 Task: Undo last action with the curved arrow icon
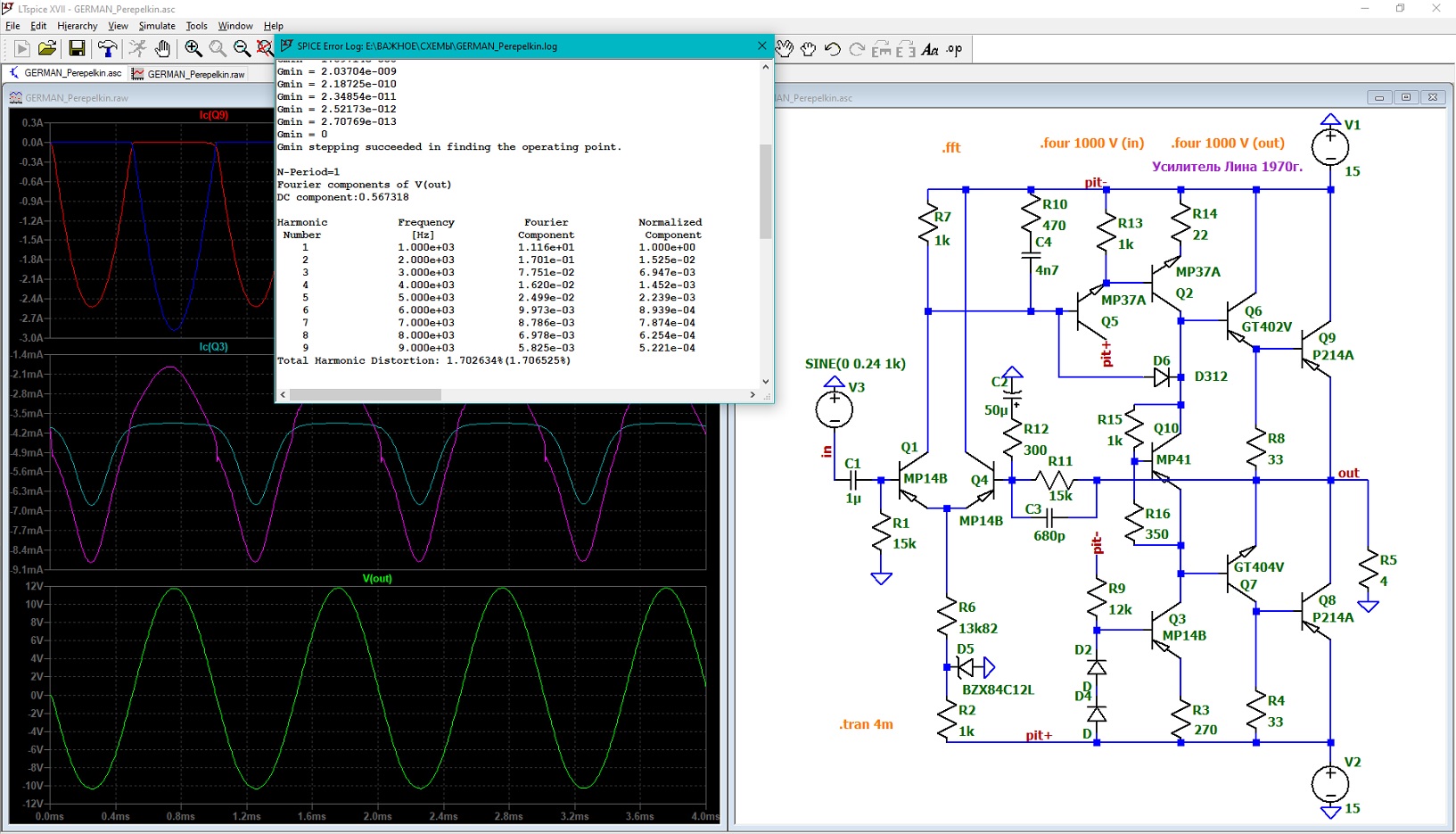[x=833, y=49]
